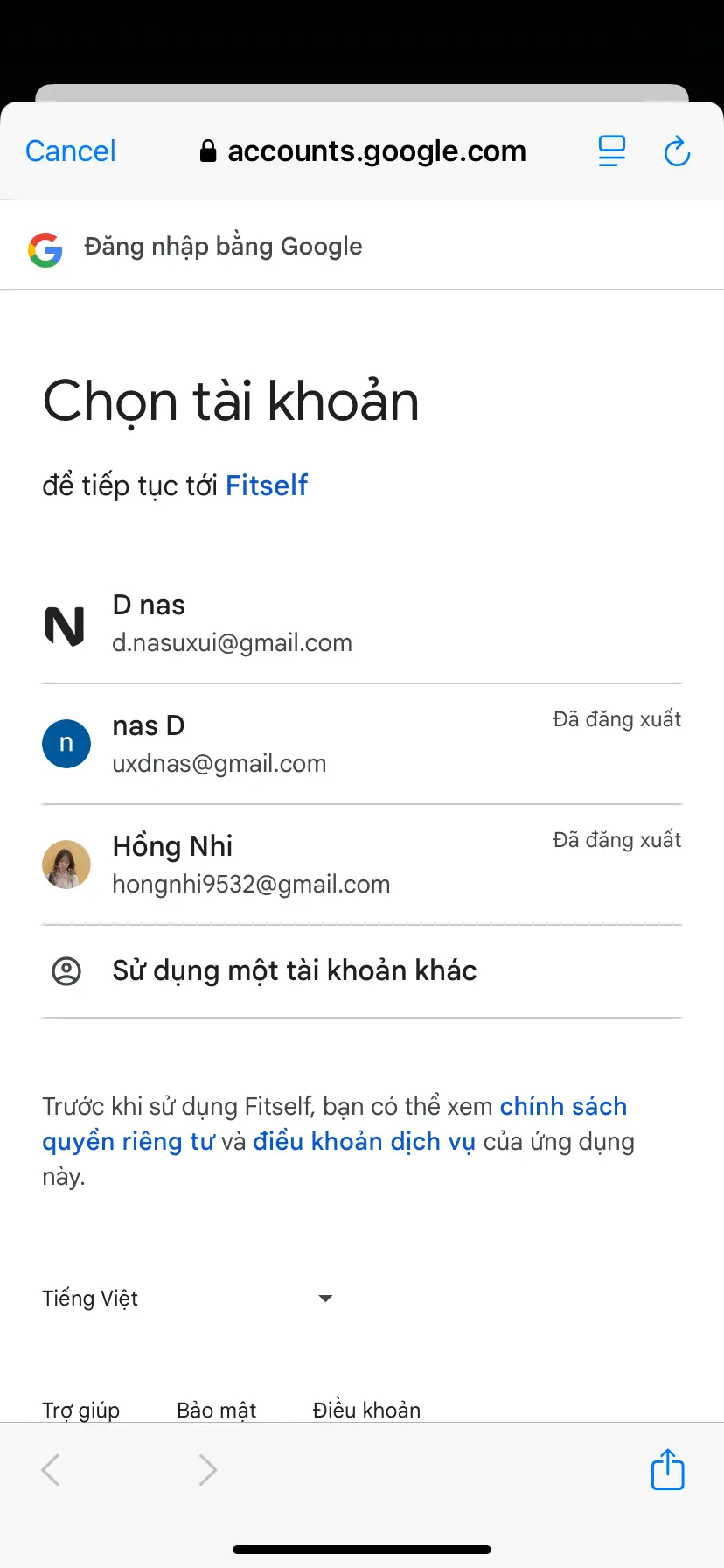
Task: Open the Fitself link
Action: (267, 485)
